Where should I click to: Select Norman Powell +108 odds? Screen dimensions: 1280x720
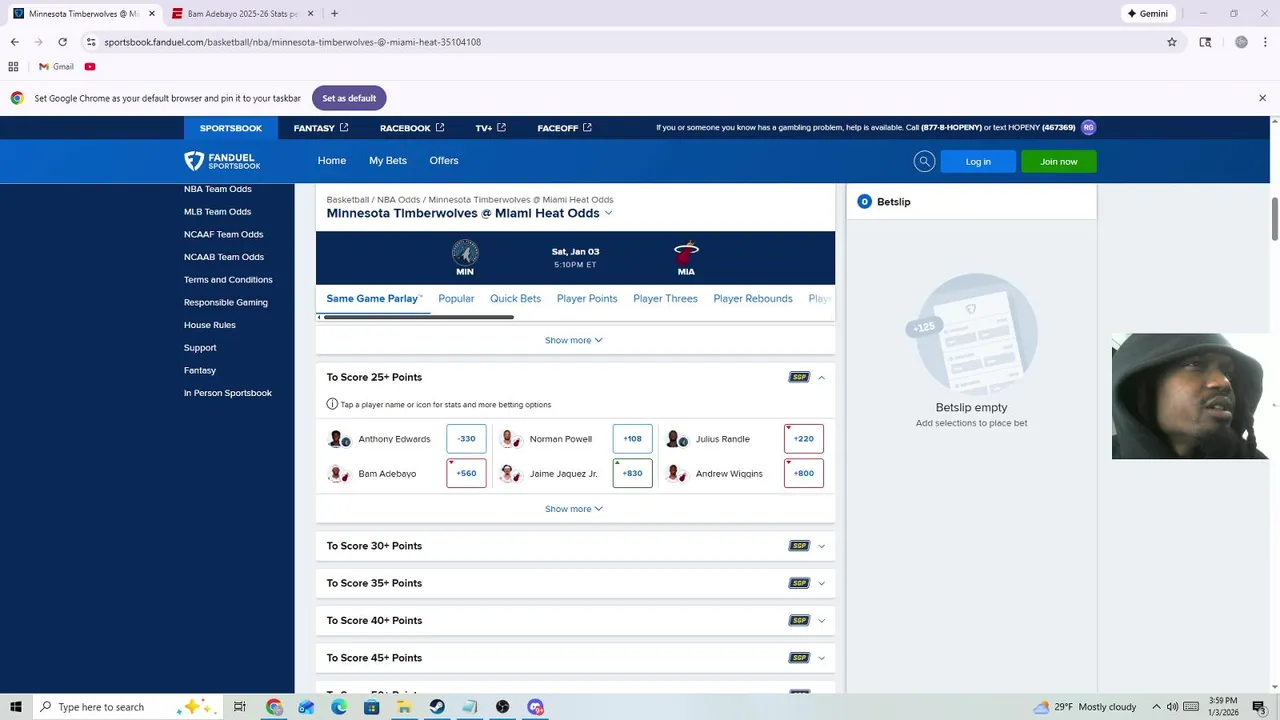(632, 439)
